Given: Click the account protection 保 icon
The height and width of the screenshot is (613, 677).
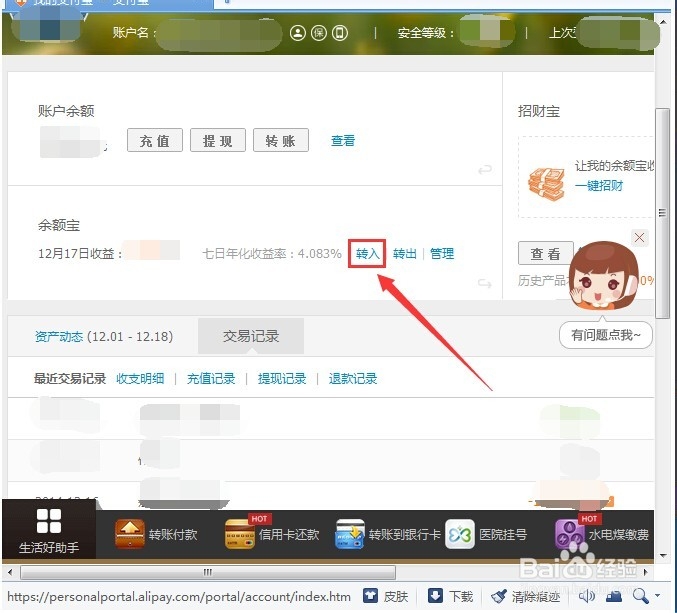Looking at the screenshot, I should [x=319, y=33].
